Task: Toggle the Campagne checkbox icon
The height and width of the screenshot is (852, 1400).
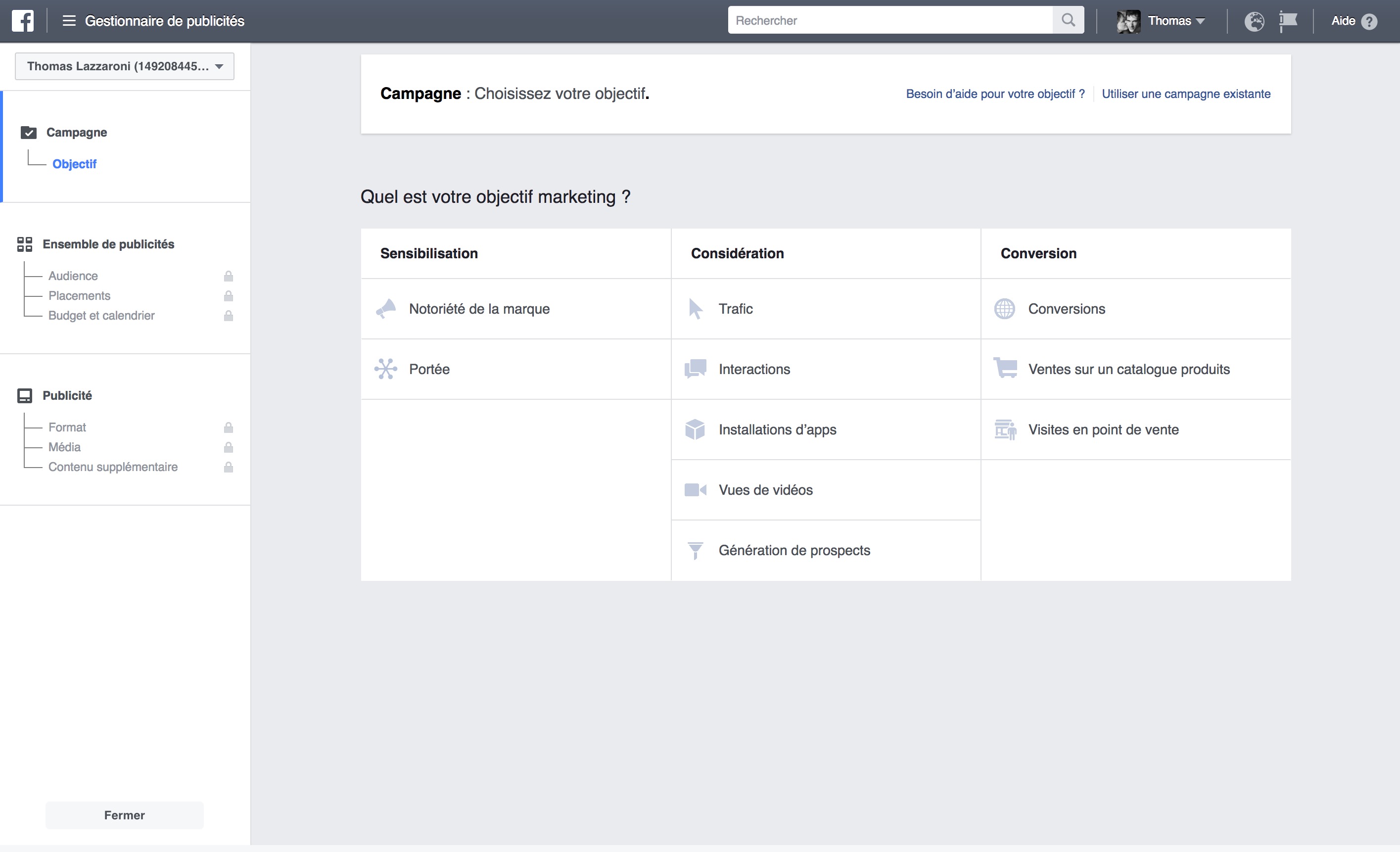Action: click(28, 133)
